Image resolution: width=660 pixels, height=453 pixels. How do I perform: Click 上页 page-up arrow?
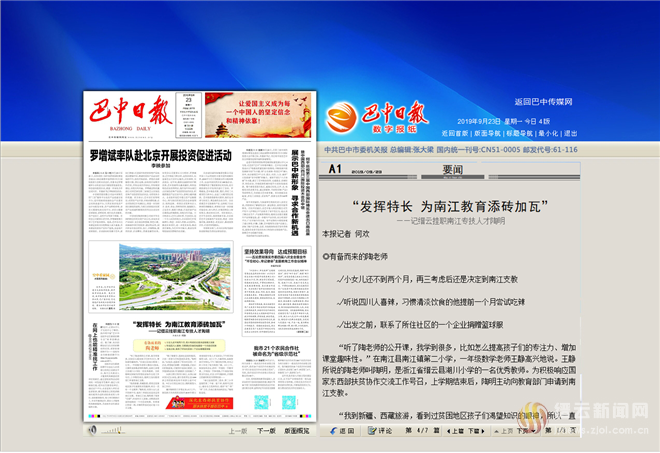pos(504,431)
